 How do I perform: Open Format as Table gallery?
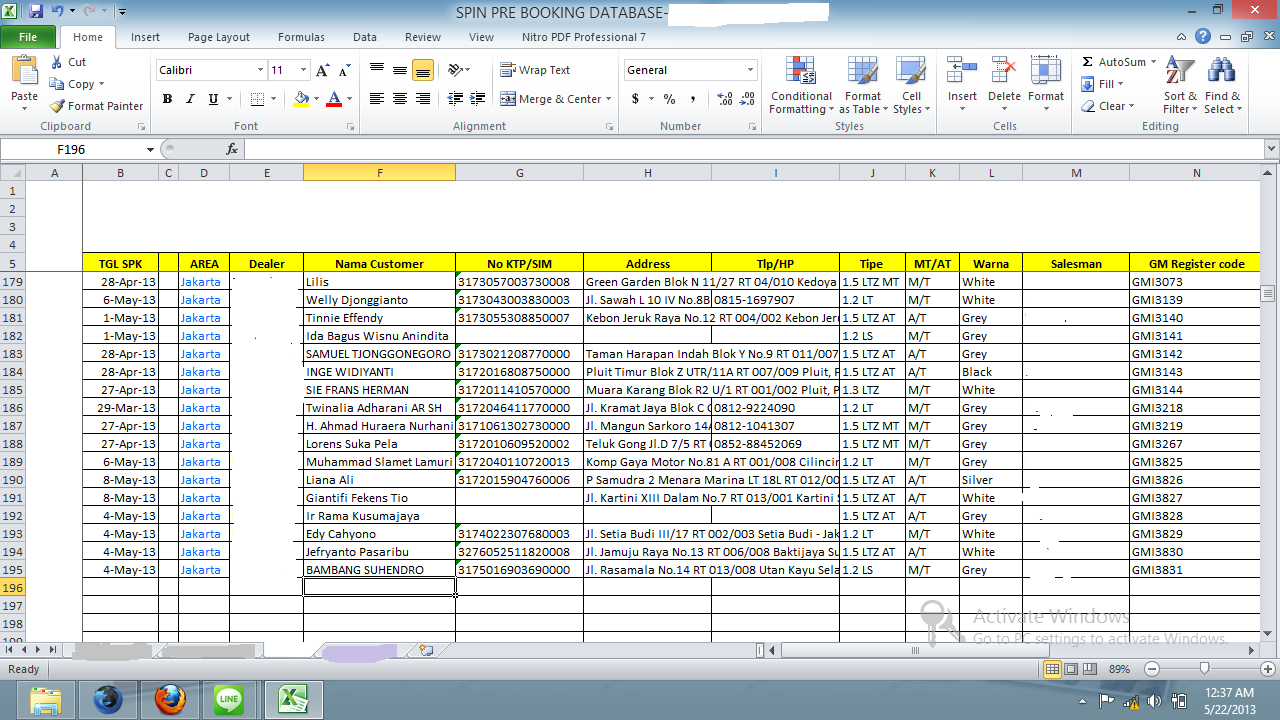(863, 86)
